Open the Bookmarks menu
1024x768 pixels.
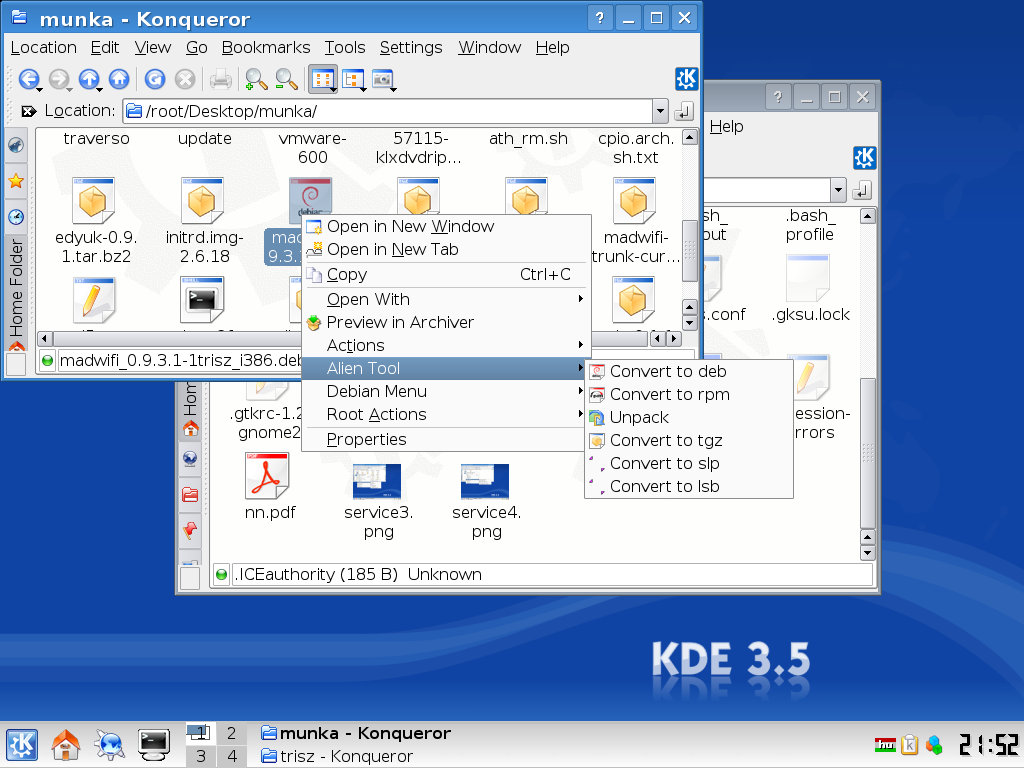(x=266, y=48)
